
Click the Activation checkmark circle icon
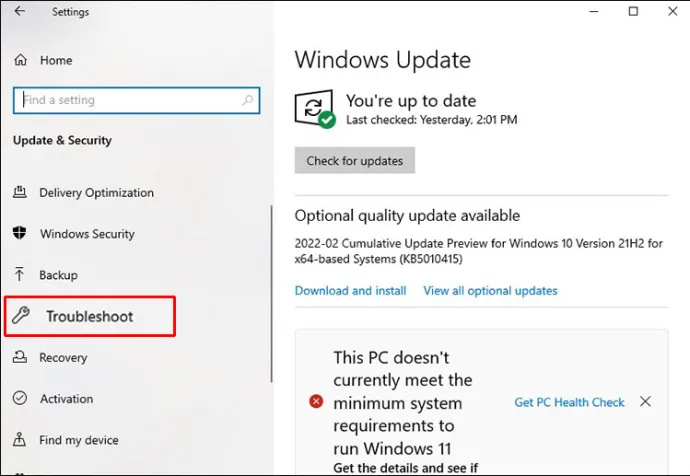pos(20,398)
